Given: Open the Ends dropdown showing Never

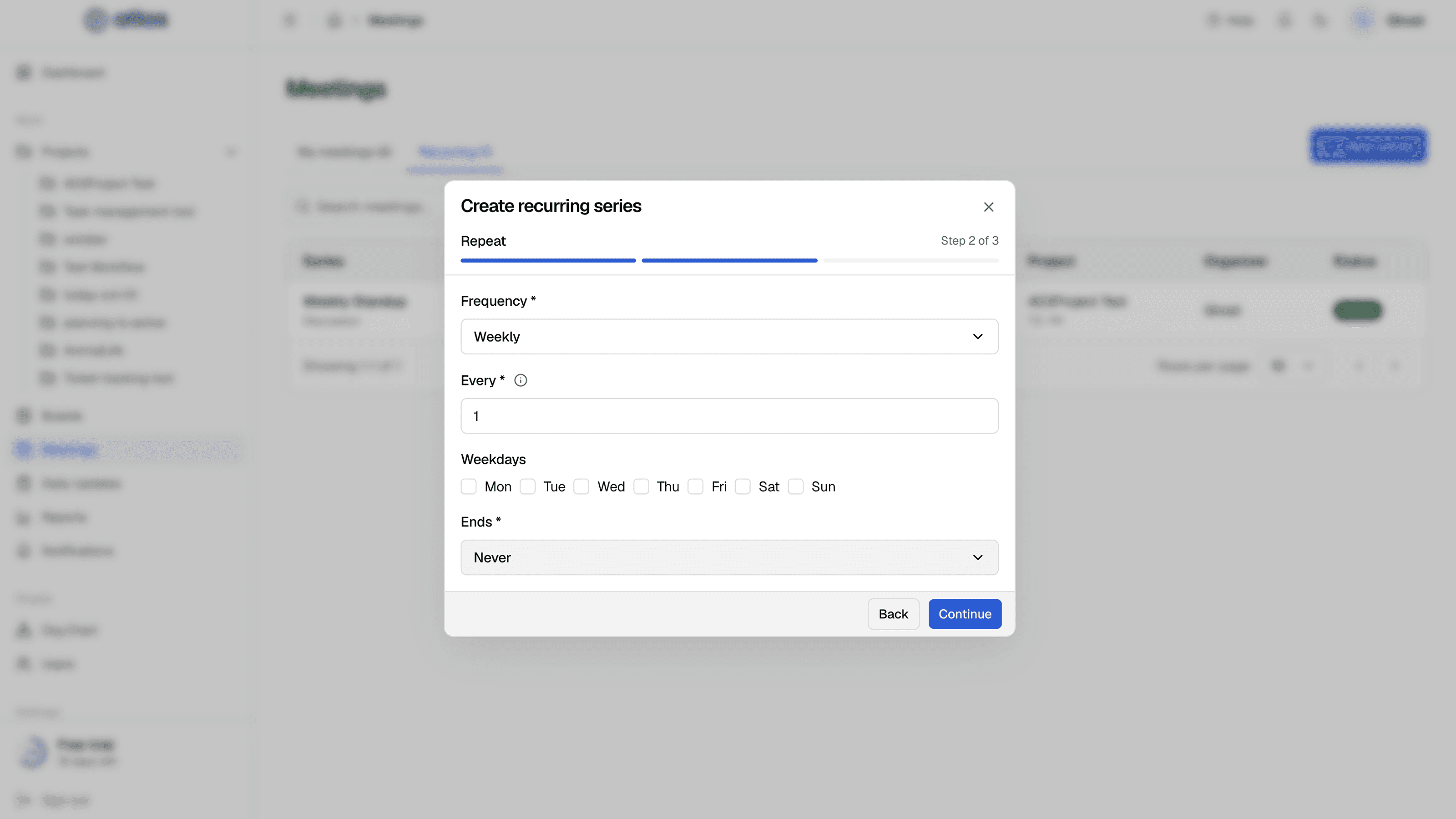Looking at the screenshot, I should pyautogui.click(x=729, y=557).
